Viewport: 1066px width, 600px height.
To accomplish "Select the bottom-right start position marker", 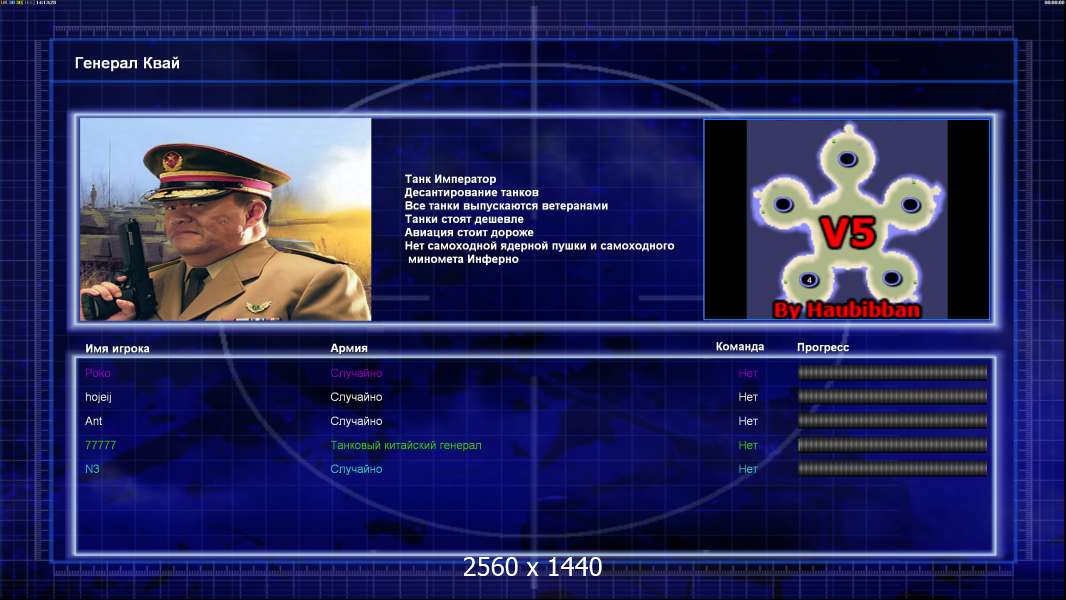I will pyautogui.click(x=892, y=277).
